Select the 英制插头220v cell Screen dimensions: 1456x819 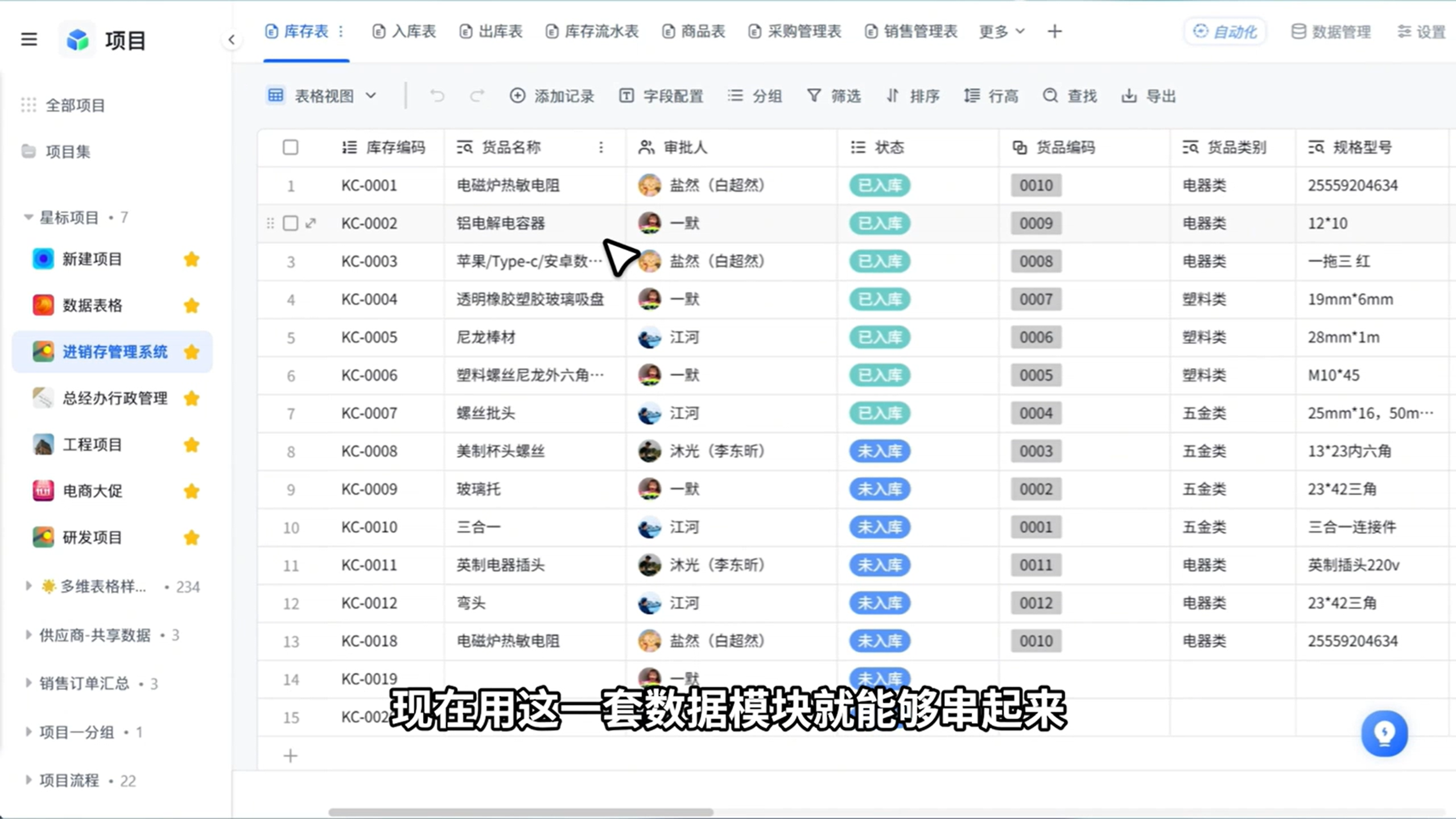pos(1371,565)
